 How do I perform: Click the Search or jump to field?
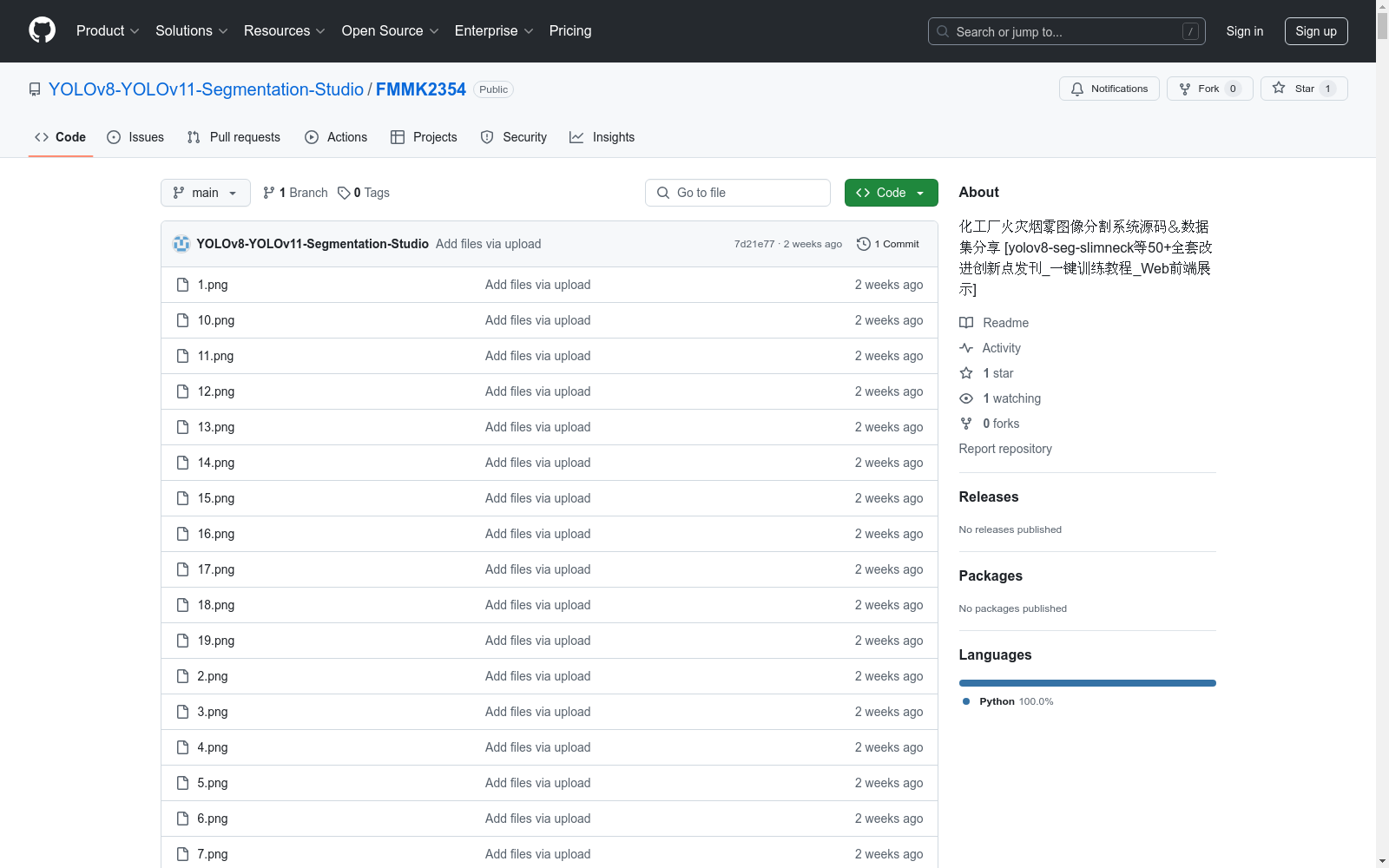(1067, 31)
